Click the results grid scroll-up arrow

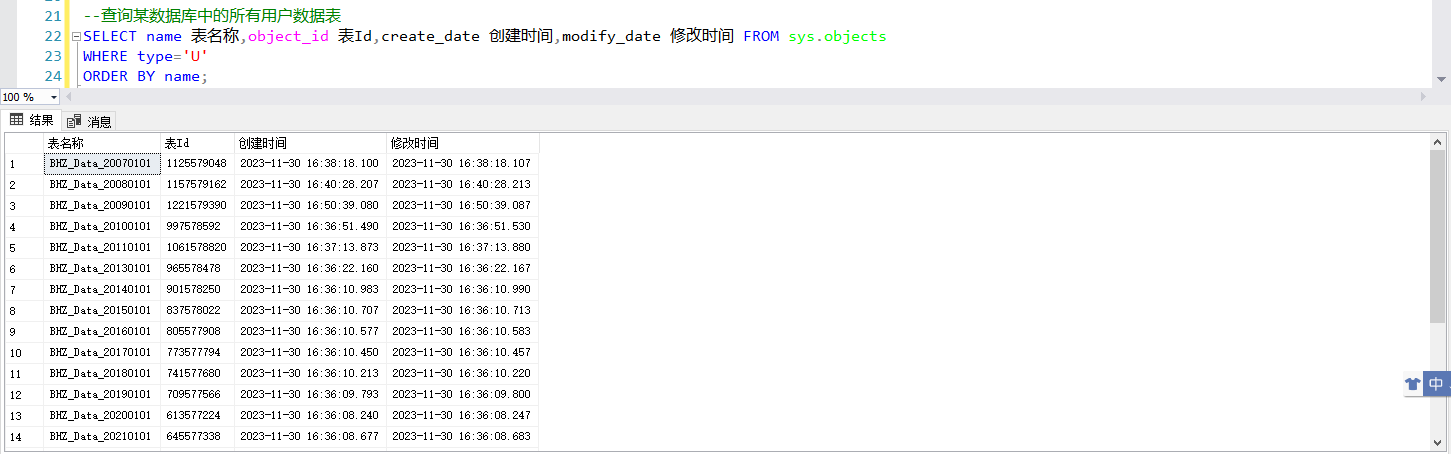coord(1438,141)
